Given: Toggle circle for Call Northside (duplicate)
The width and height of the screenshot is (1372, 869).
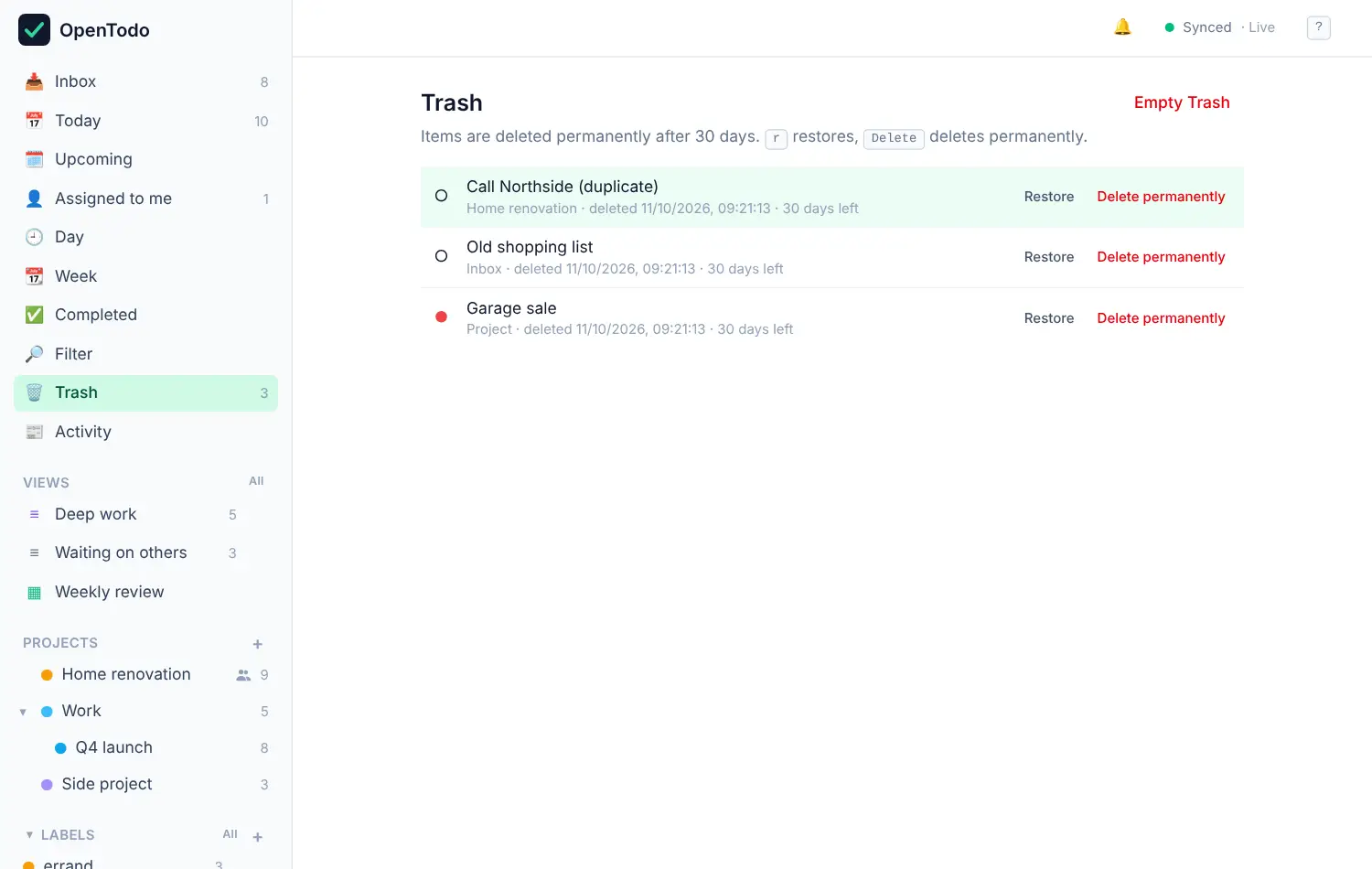Looking at the screenshot, I should pos(441,196).
